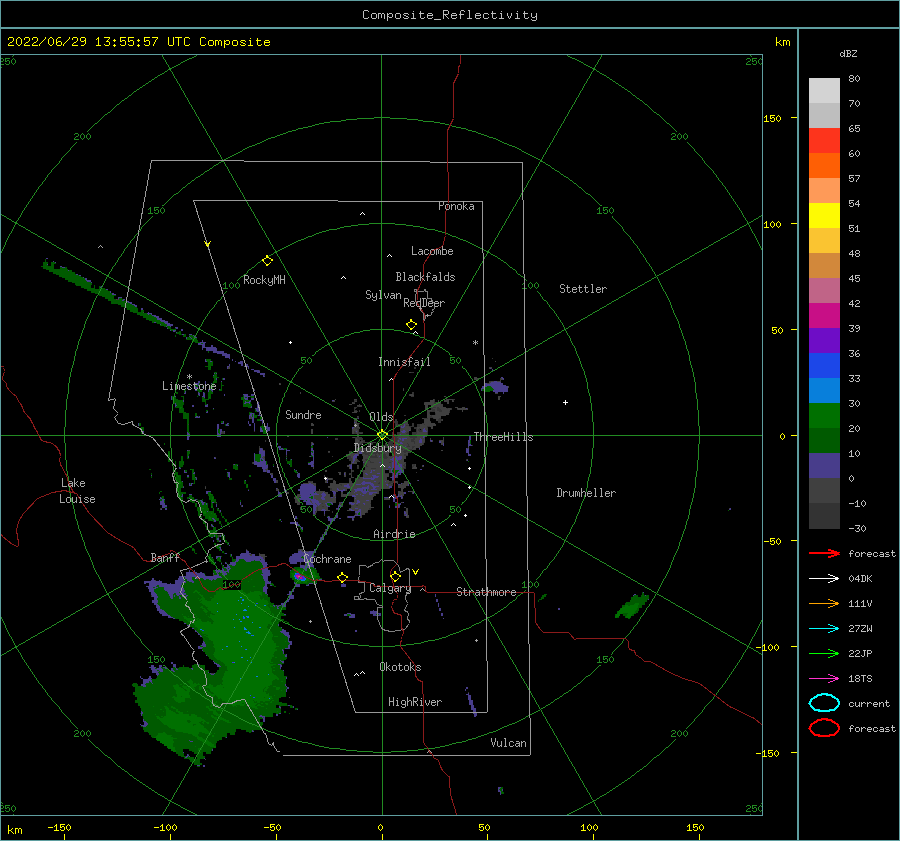The image size is (900, 841).
Task: Click the ThreeHills label
Action: (x=503, y=437)
